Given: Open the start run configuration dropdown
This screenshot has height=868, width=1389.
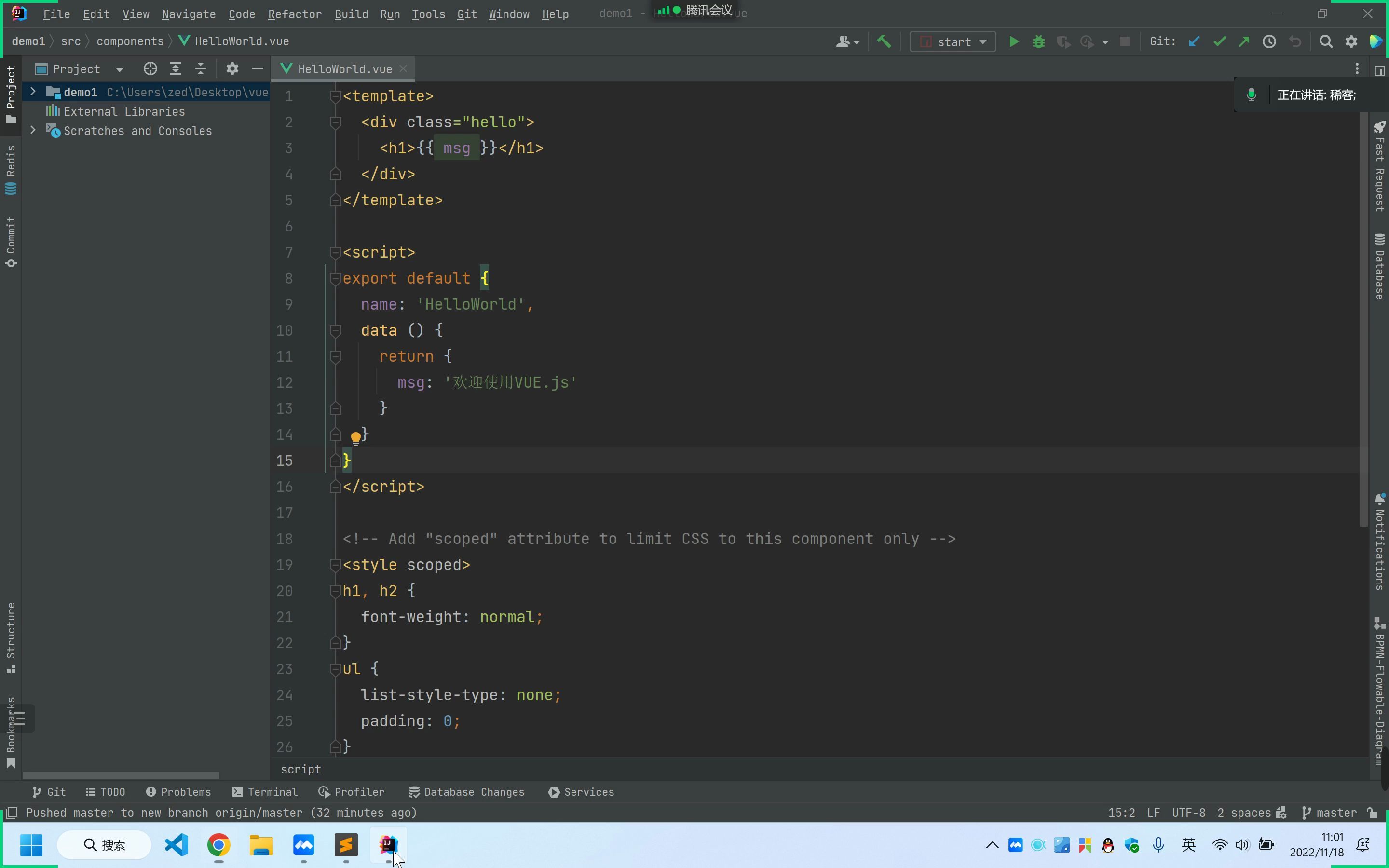Looking at the screenshot, I should (x=953, y=42).
